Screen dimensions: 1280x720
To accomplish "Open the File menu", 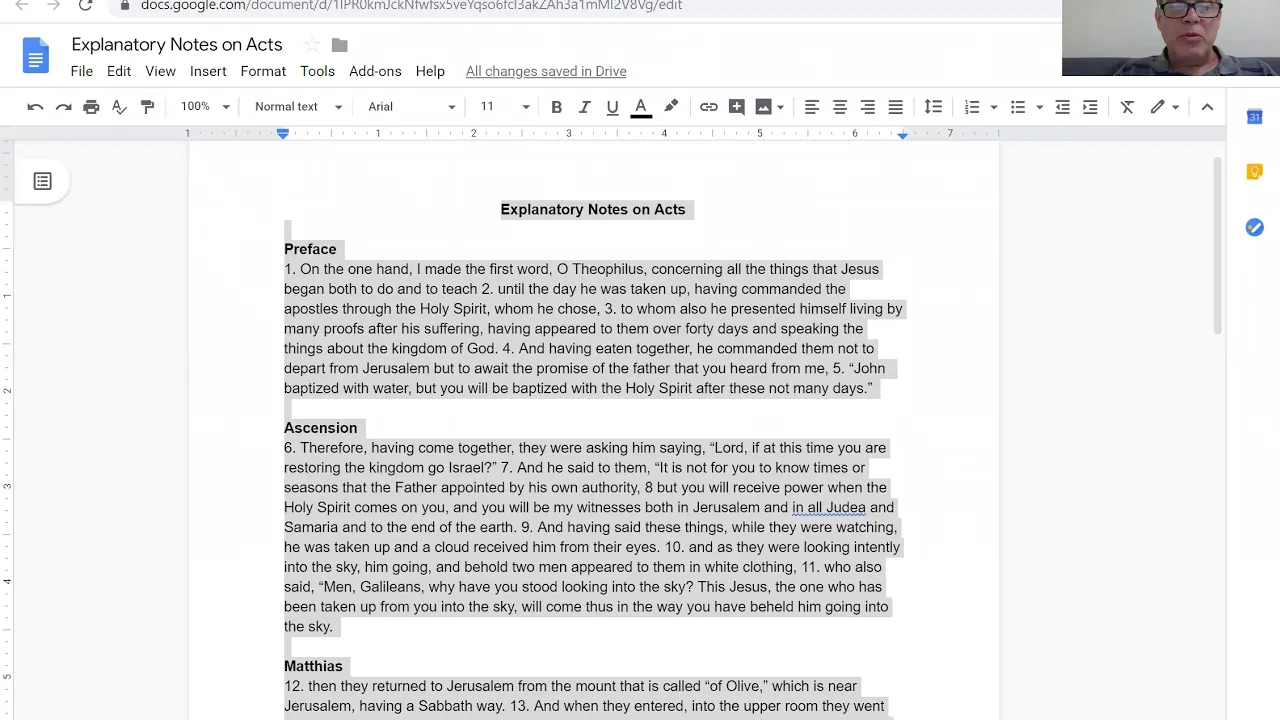I will pyautogui.click(x=82, y=71).
